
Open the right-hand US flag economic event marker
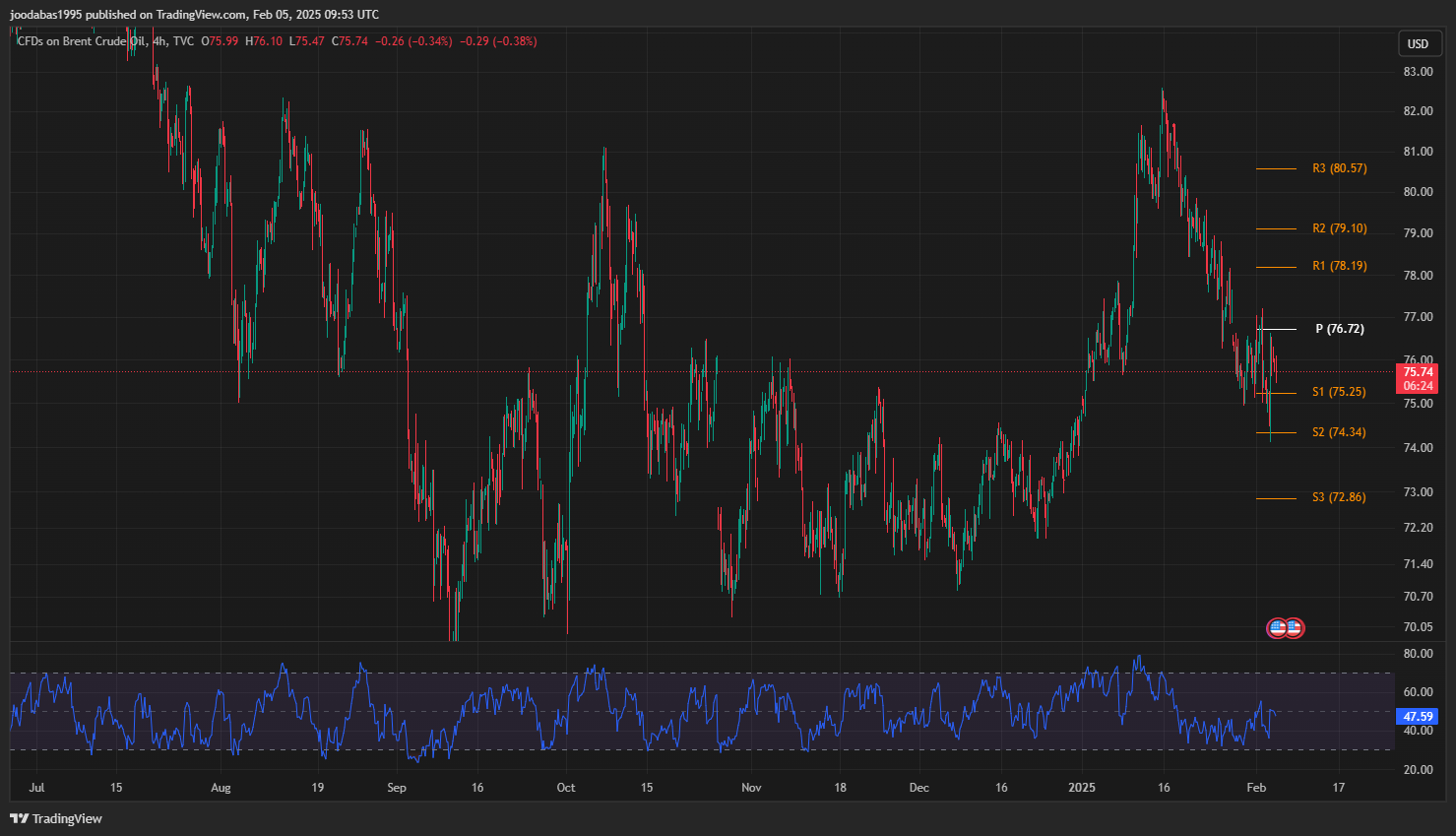1294,627
